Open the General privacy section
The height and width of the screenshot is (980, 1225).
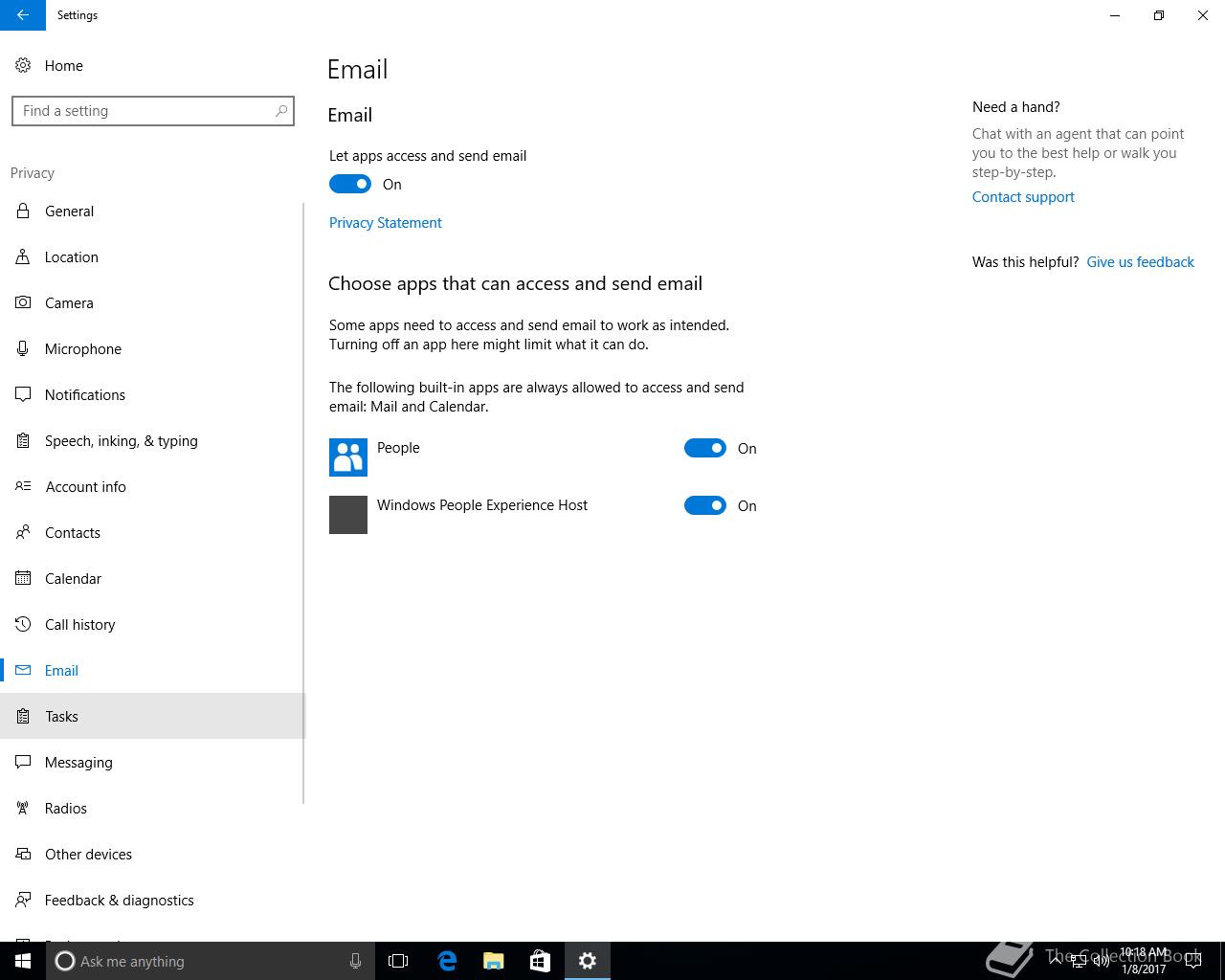(152, 212)
